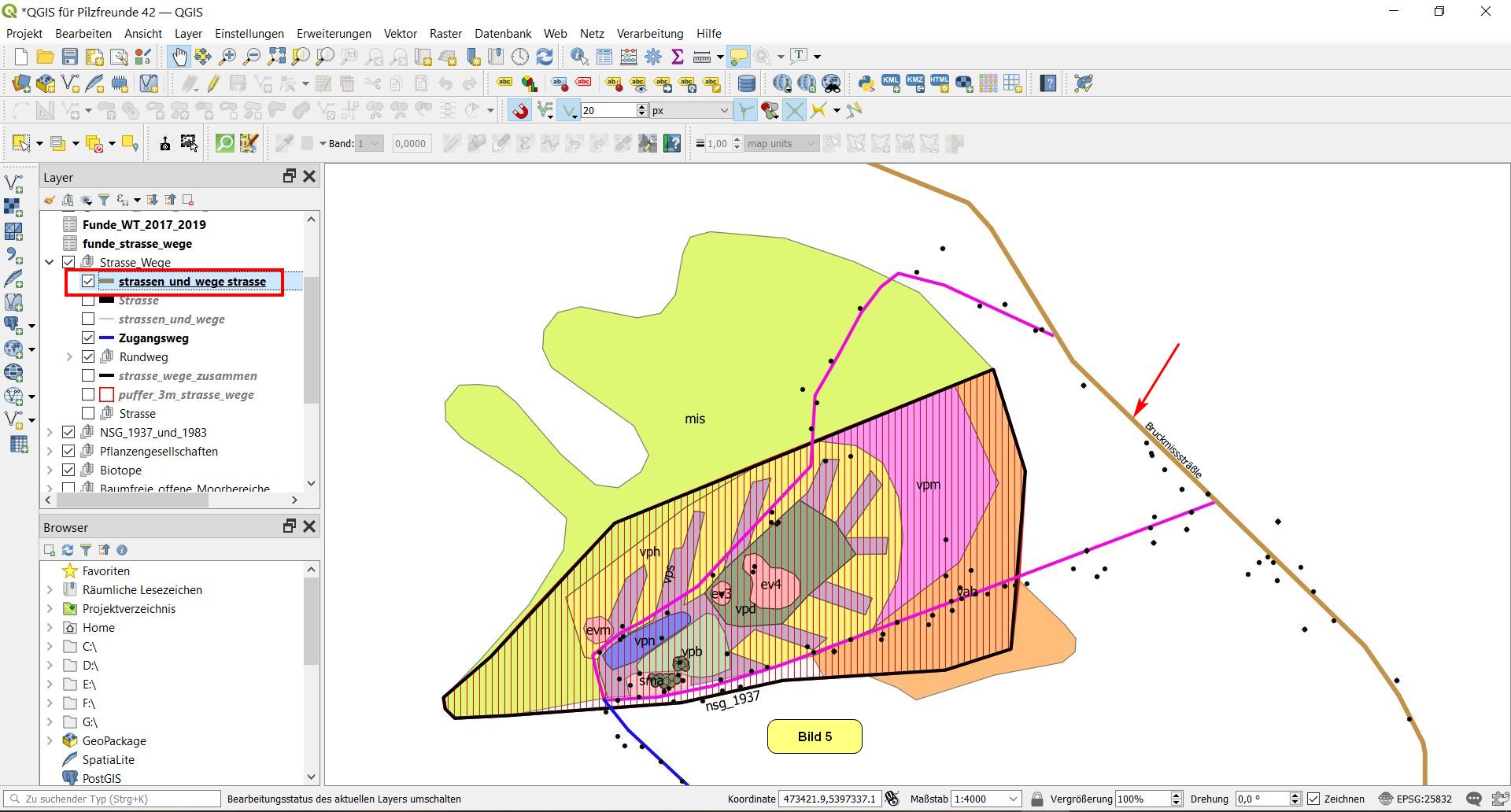
Task: Expand the Rundweg layer group
Action: point(69,357)
